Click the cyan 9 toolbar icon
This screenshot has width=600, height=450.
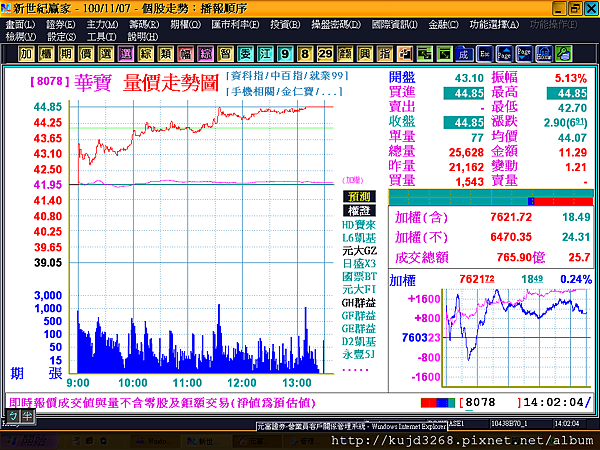click(285, 54)
